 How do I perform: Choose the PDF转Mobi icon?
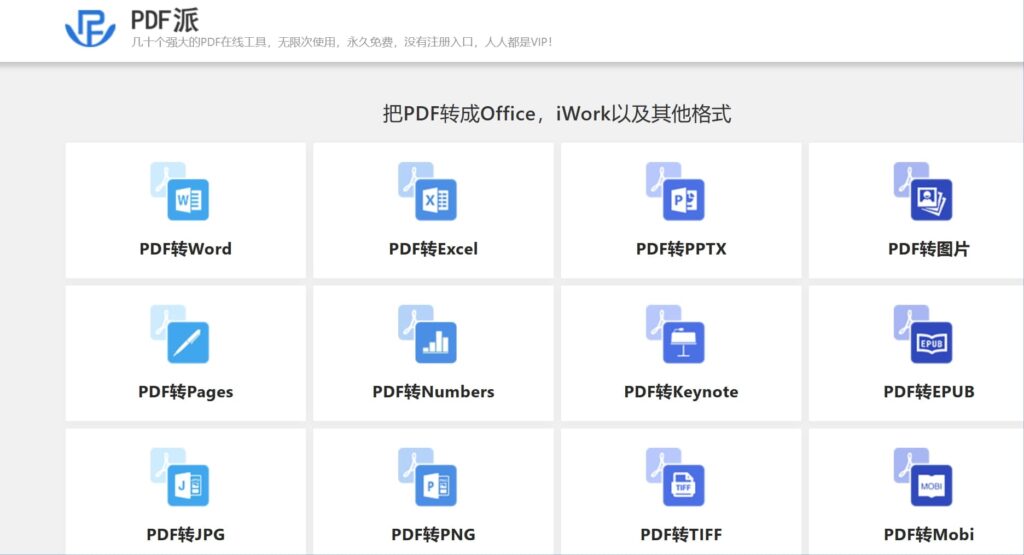click(923, 477)
